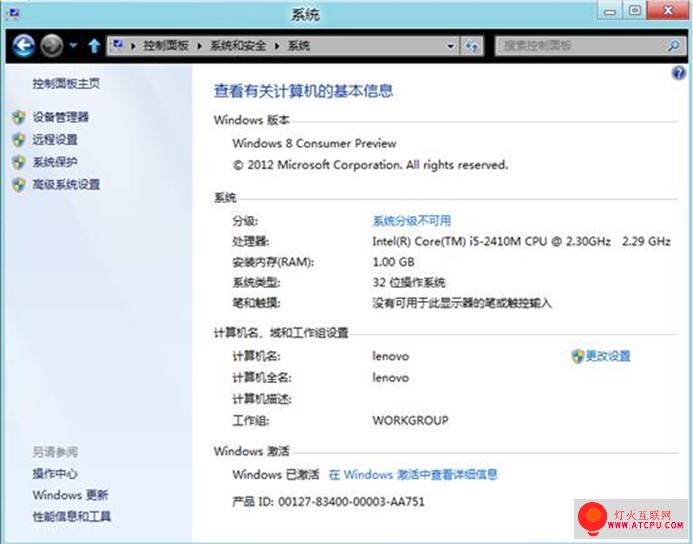Screen dimensions: 693x544
Task: Open 操作中心 link
Action: pyautogui.click(x=55, y=474)
